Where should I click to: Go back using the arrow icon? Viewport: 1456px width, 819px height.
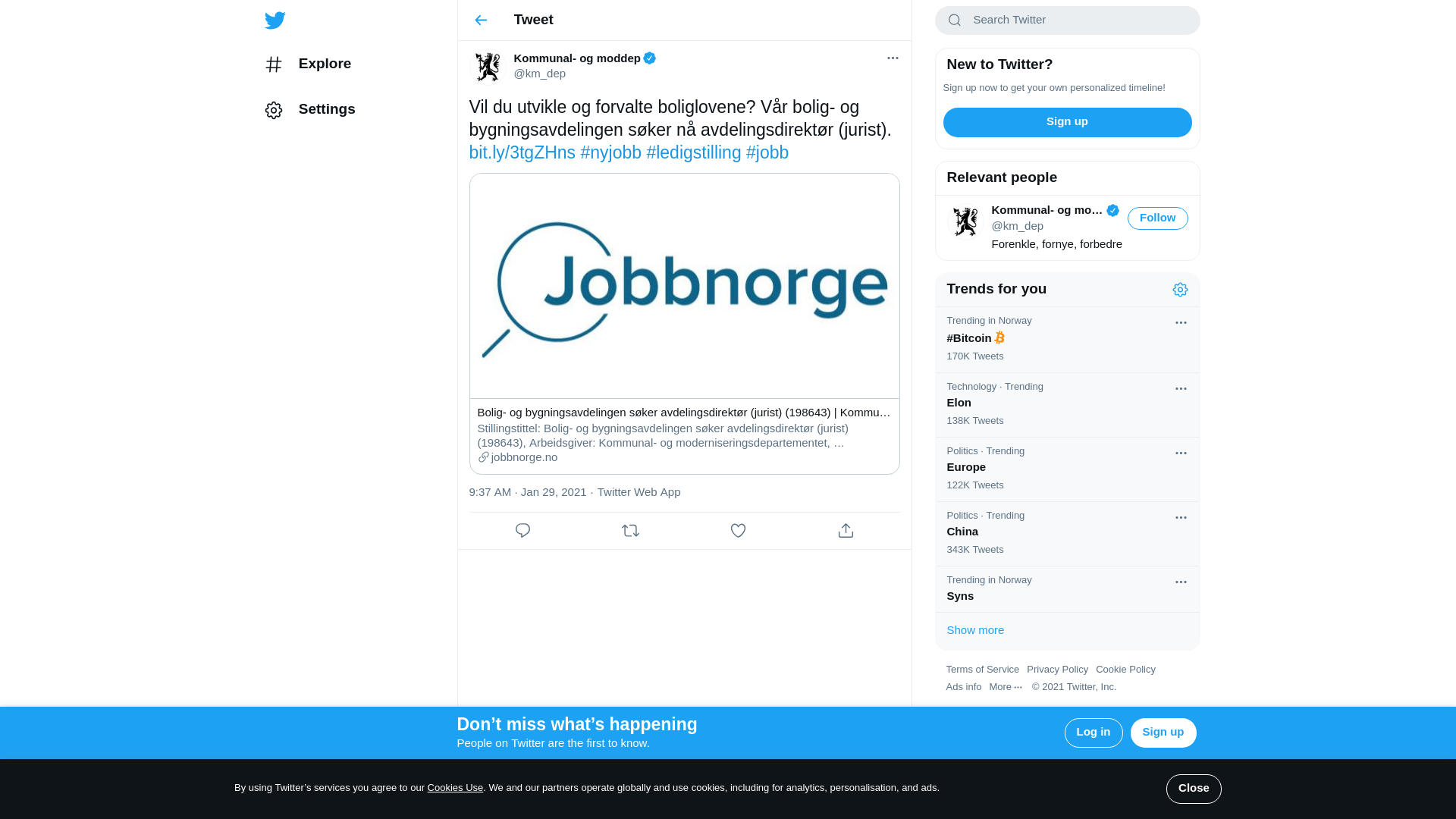tap(481, 20)
